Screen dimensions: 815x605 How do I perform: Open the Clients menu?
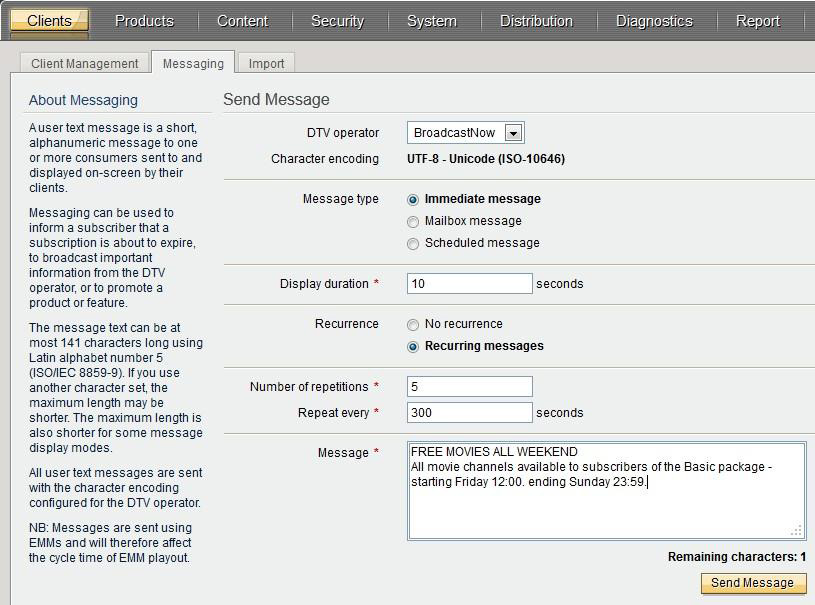point(49,21)
